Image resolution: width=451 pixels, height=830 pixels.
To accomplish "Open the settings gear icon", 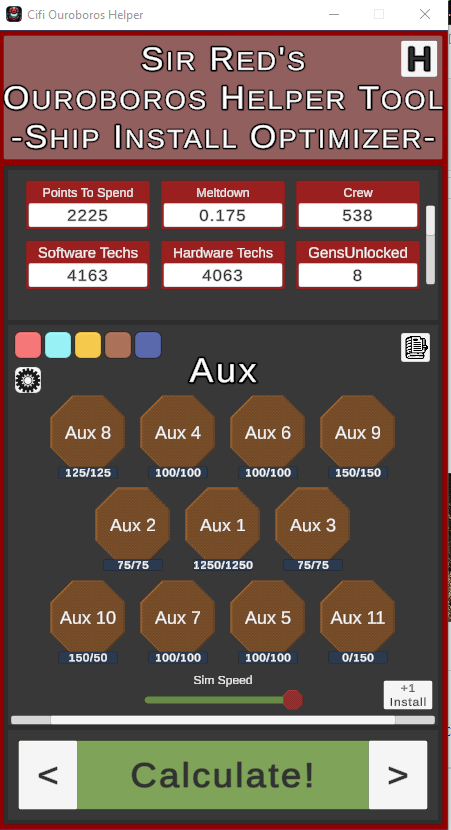I will (x=28, y=380).
